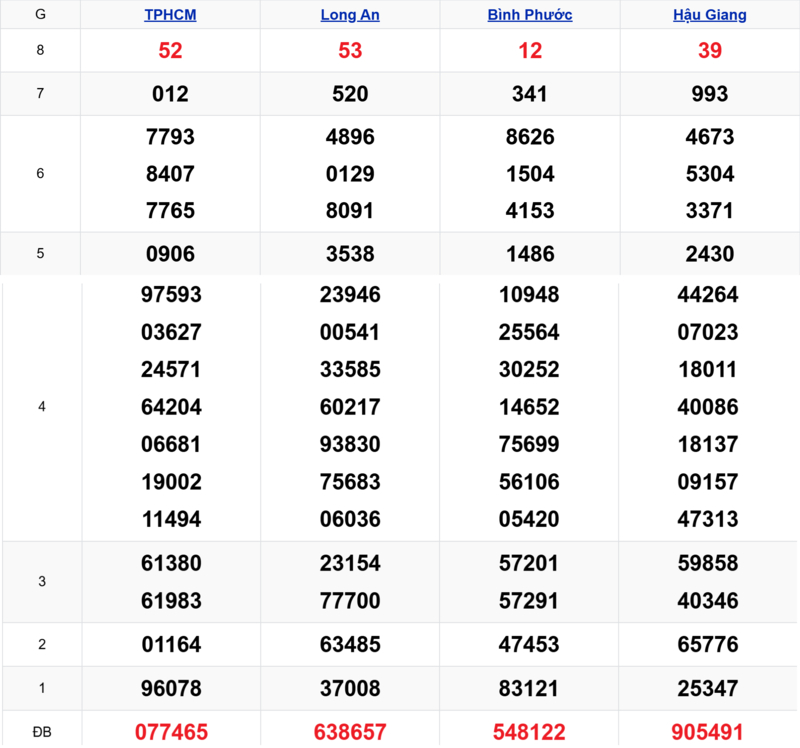This screenshot has height=748, width=800.
Task: Click prize-5 value 3538
Action: [x=350, y=254]
